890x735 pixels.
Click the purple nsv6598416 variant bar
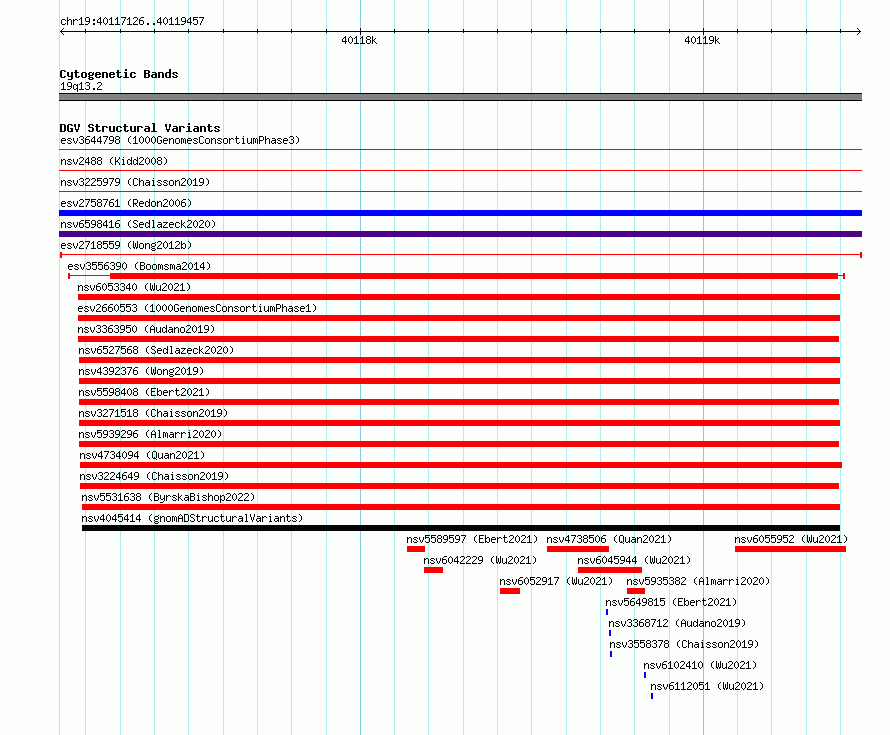point(460,234)
